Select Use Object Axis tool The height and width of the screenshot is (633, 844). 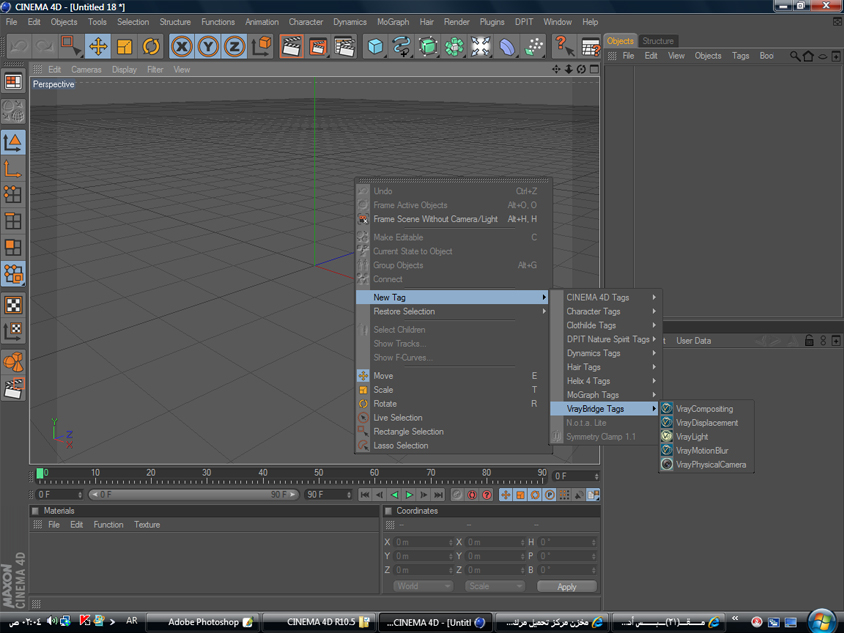click(13, 168)
